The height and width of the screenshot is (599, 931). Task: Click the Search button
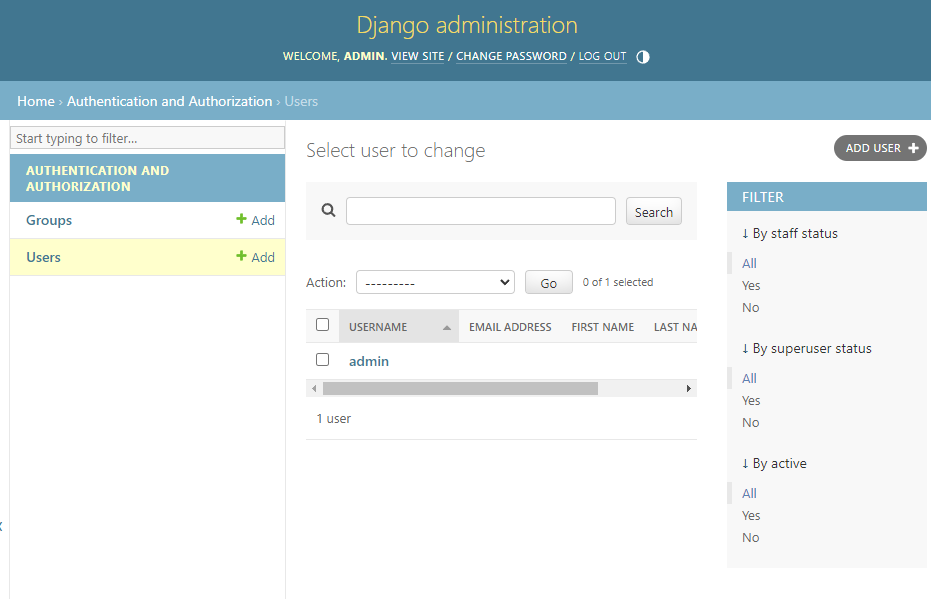(654, 211)
